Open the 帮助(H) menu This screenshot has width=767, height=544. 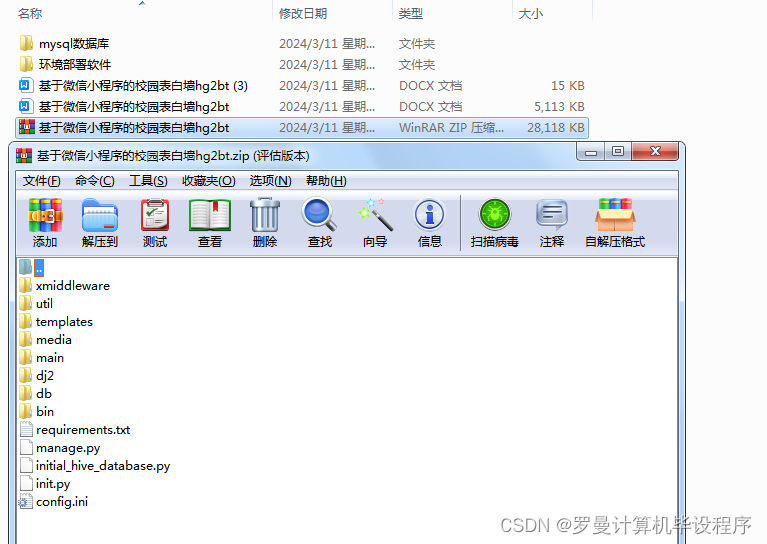pyautogui.click(x=326, y=181)
